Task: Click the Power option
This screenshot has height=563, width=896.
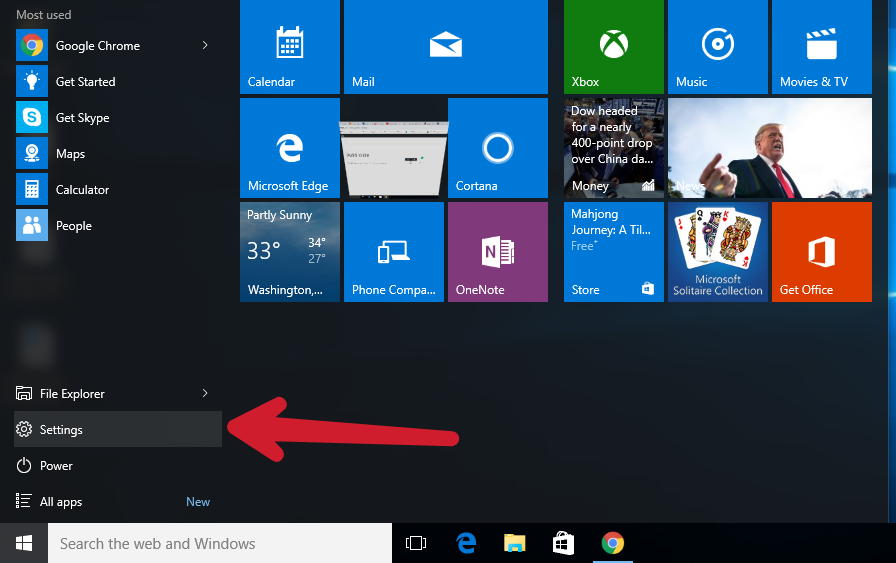Action: (118, 465)
